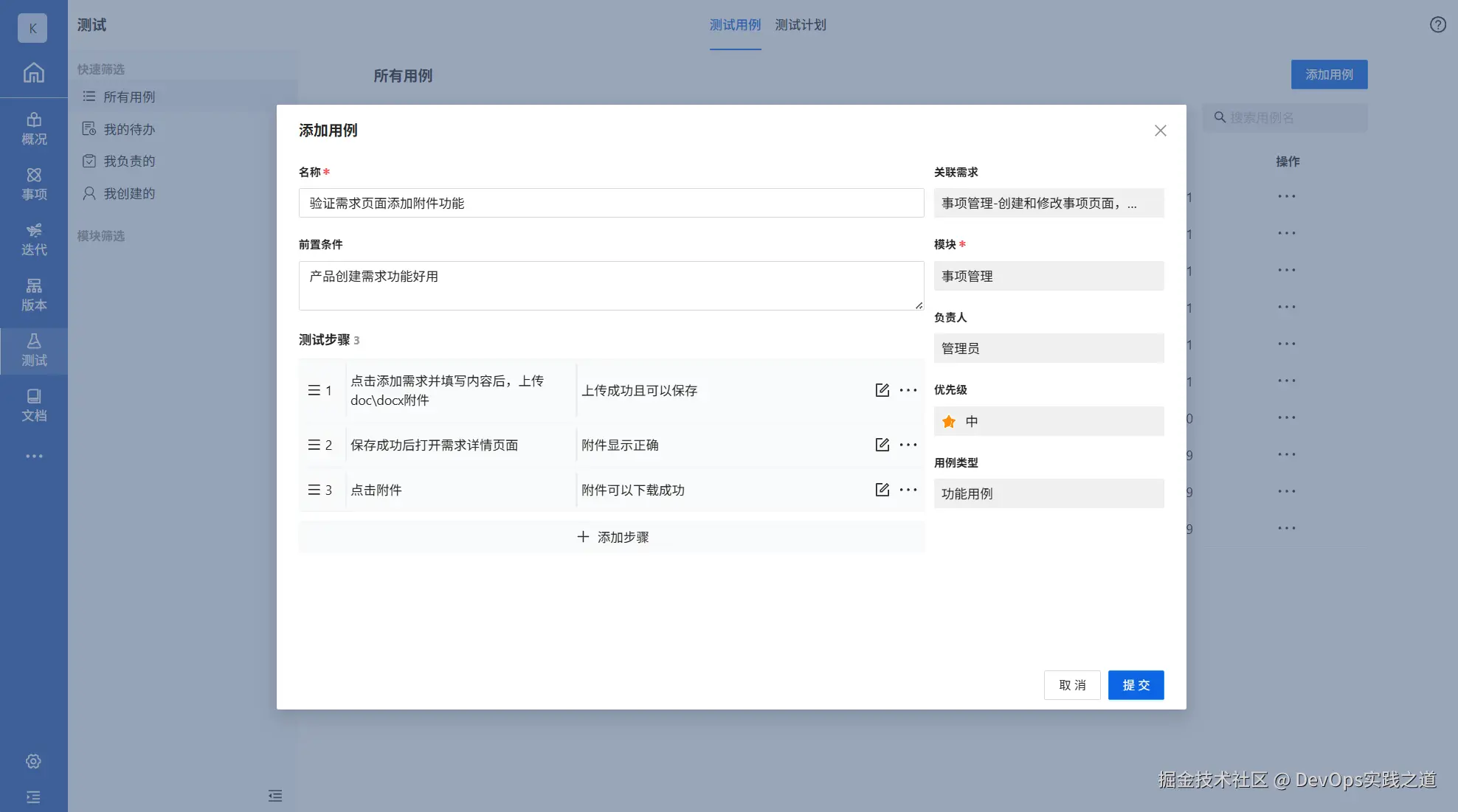Open the 关联需求 selector

click(x=1048, y=203)
